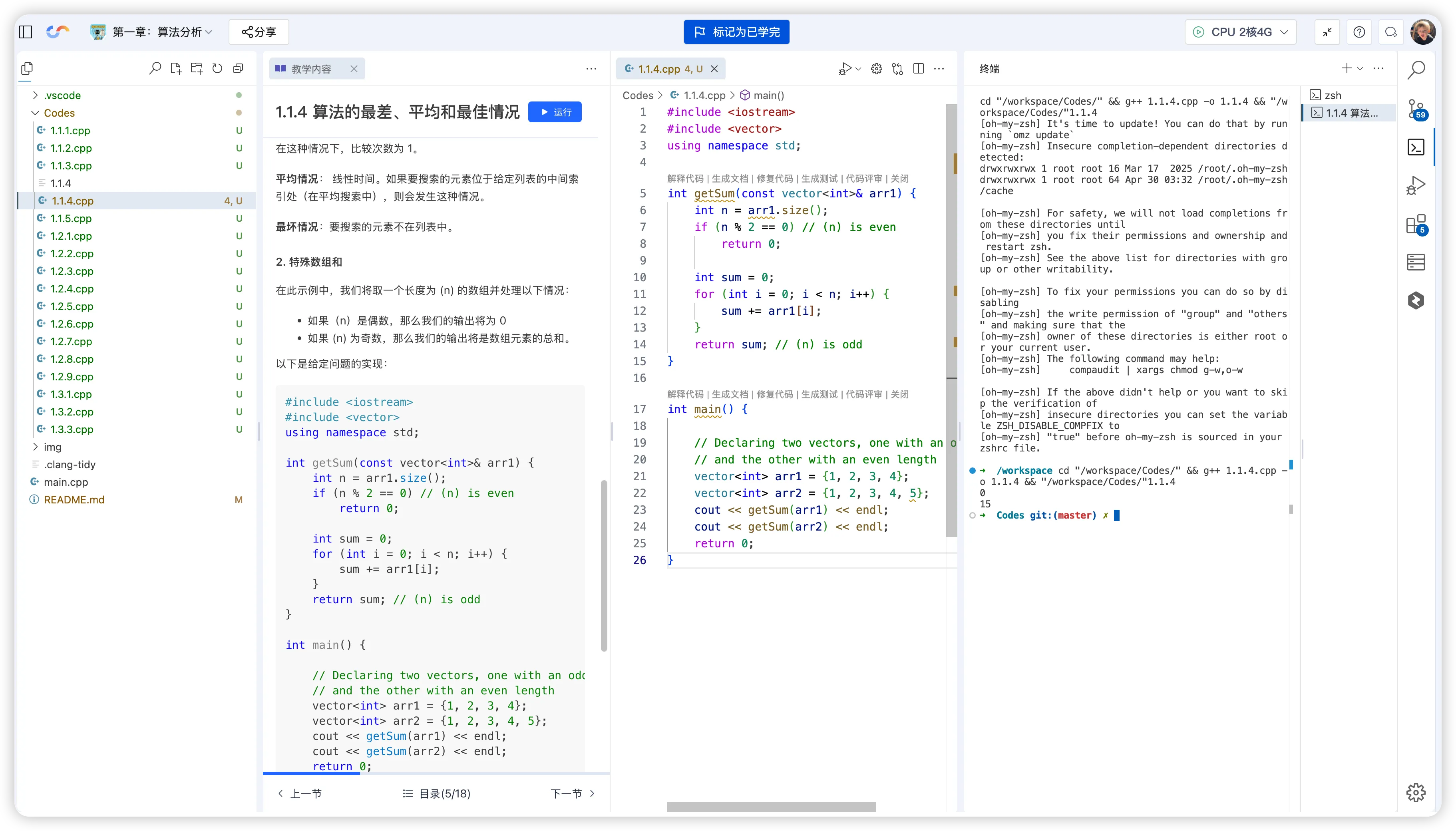
Task: Click the new file icon in explorer
Action: pos(176,68)
